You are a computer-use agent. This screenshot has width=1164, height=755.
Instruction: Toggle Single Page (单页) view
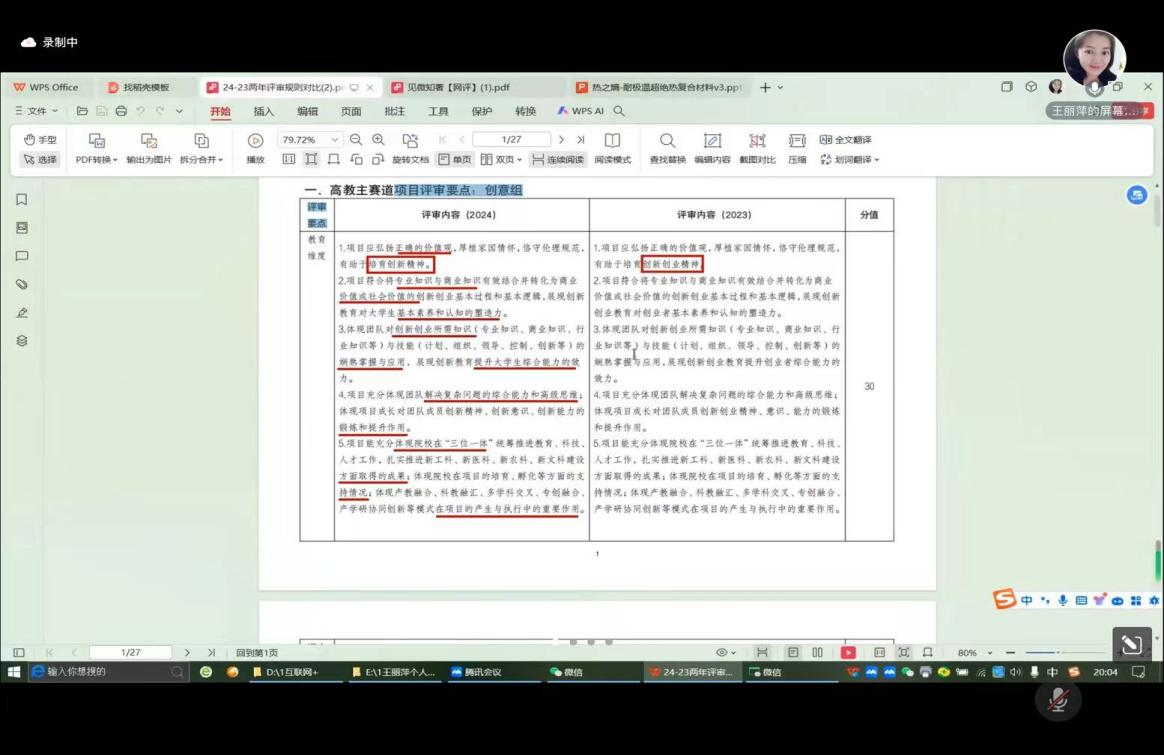[455, 160]
